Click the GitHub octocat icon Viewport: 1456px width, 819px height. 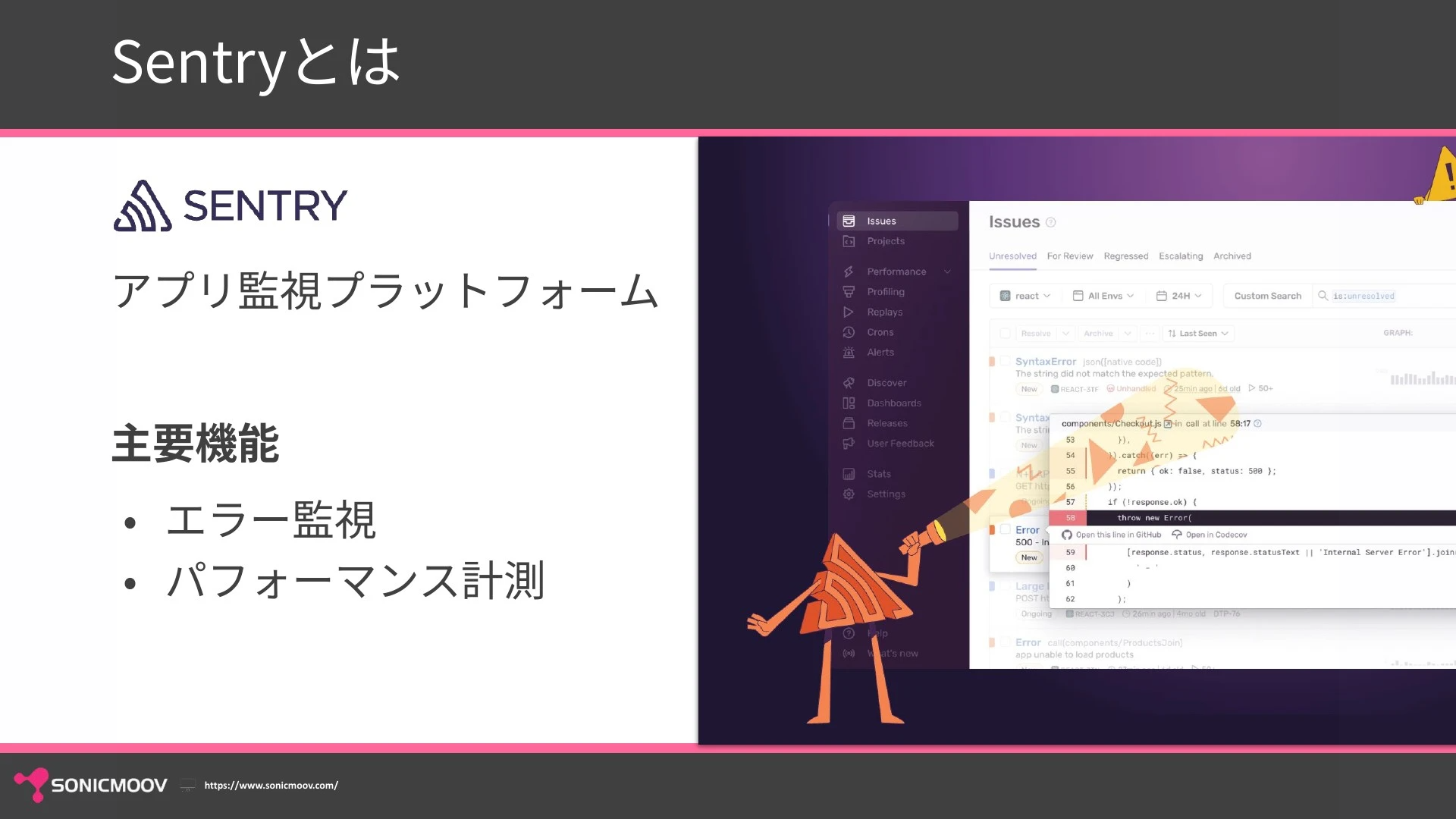pyautogui.click(x=1067, y=535)
